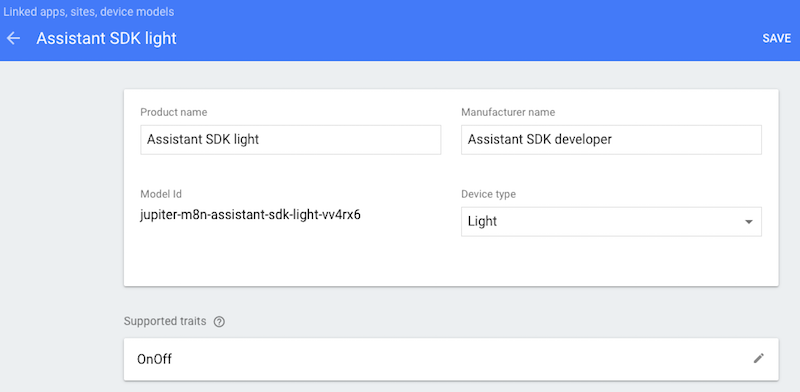Click the OnOff text label
This screenshot has height=392, width=800.
point(154,359)
